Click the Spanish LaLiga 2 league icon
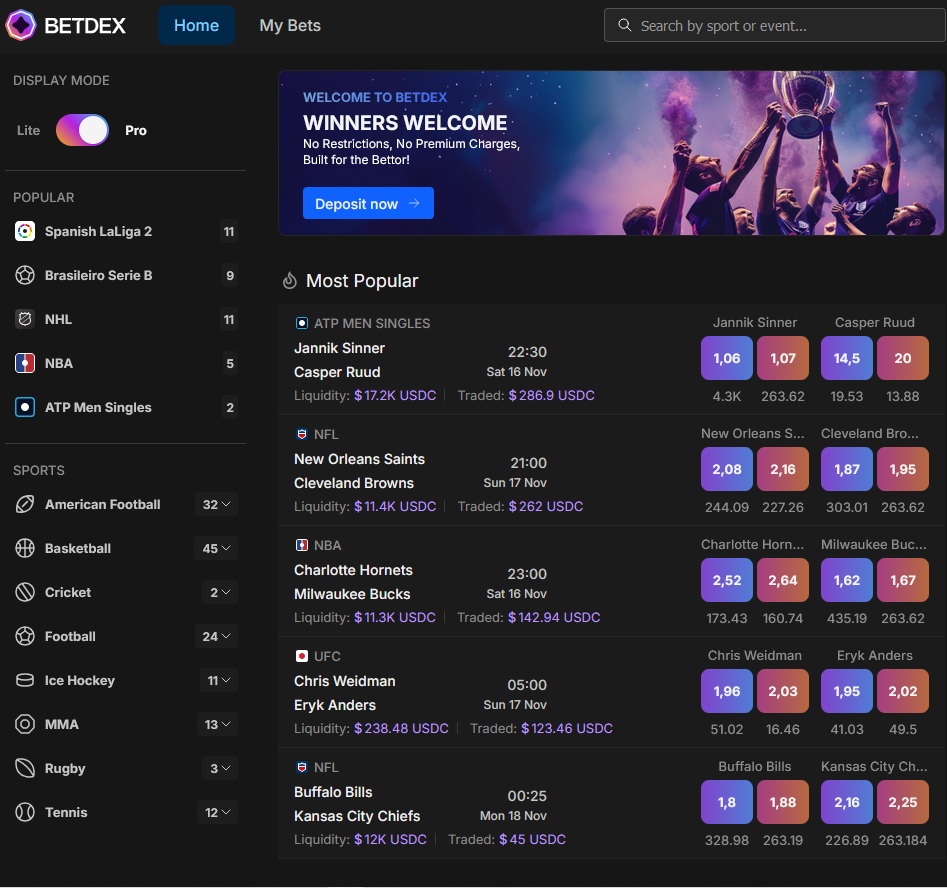The image size is (947, 888). click(25, 231)
